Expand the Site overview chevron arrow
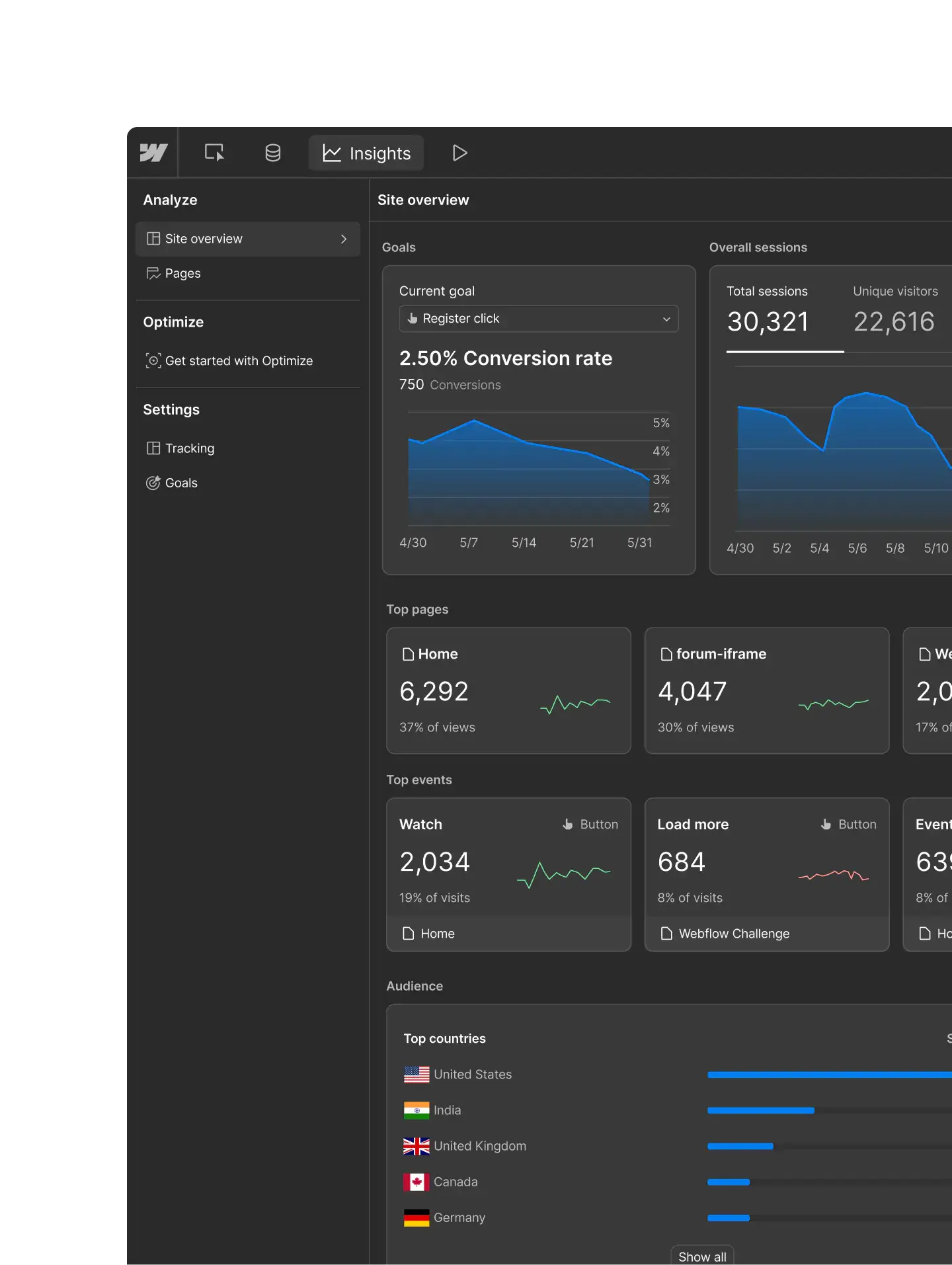Screen dimensions: 952x1265 coord(343,239)
